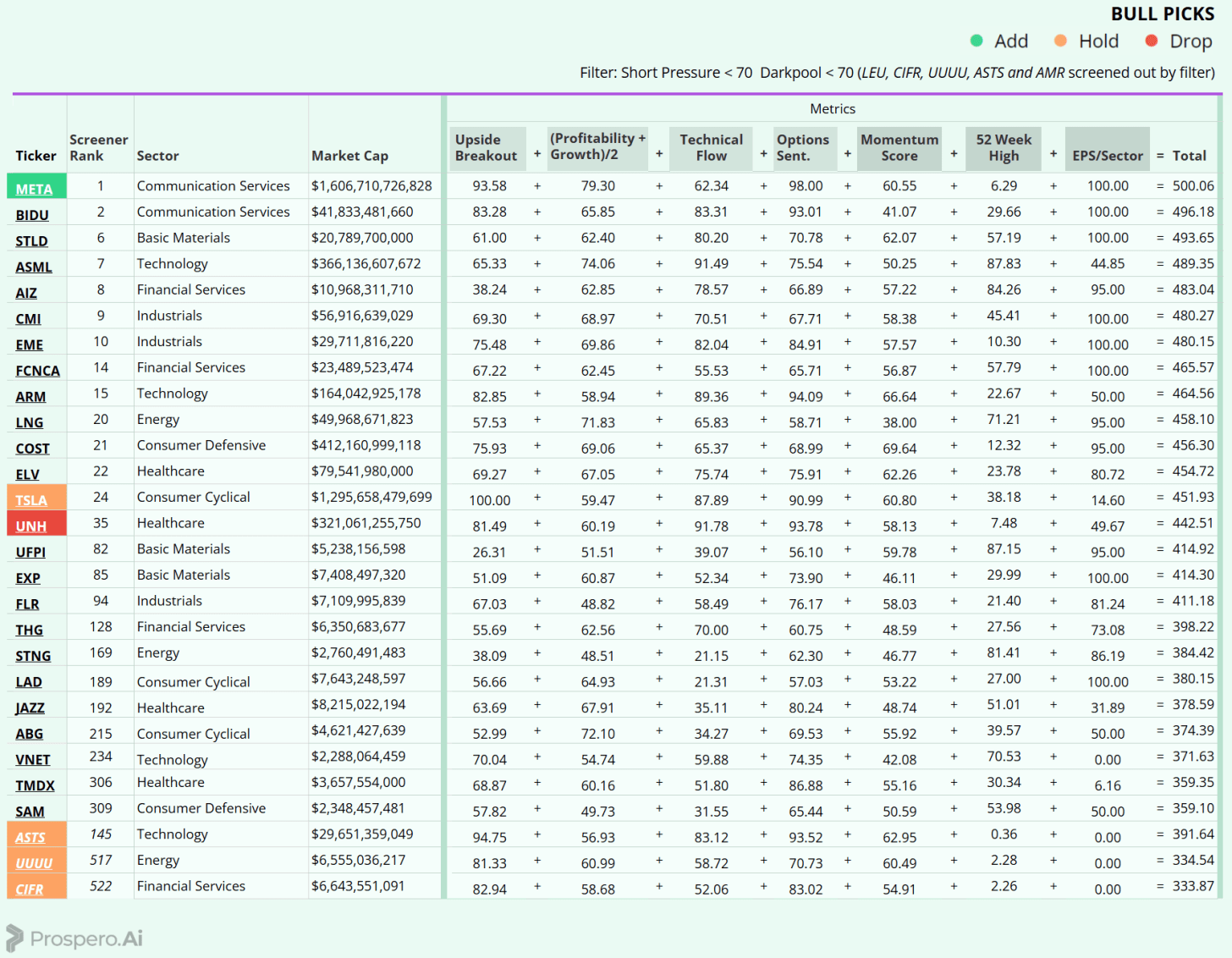Open the AIZ ticker link
The image size is (1232, 958).
[26, 293]
